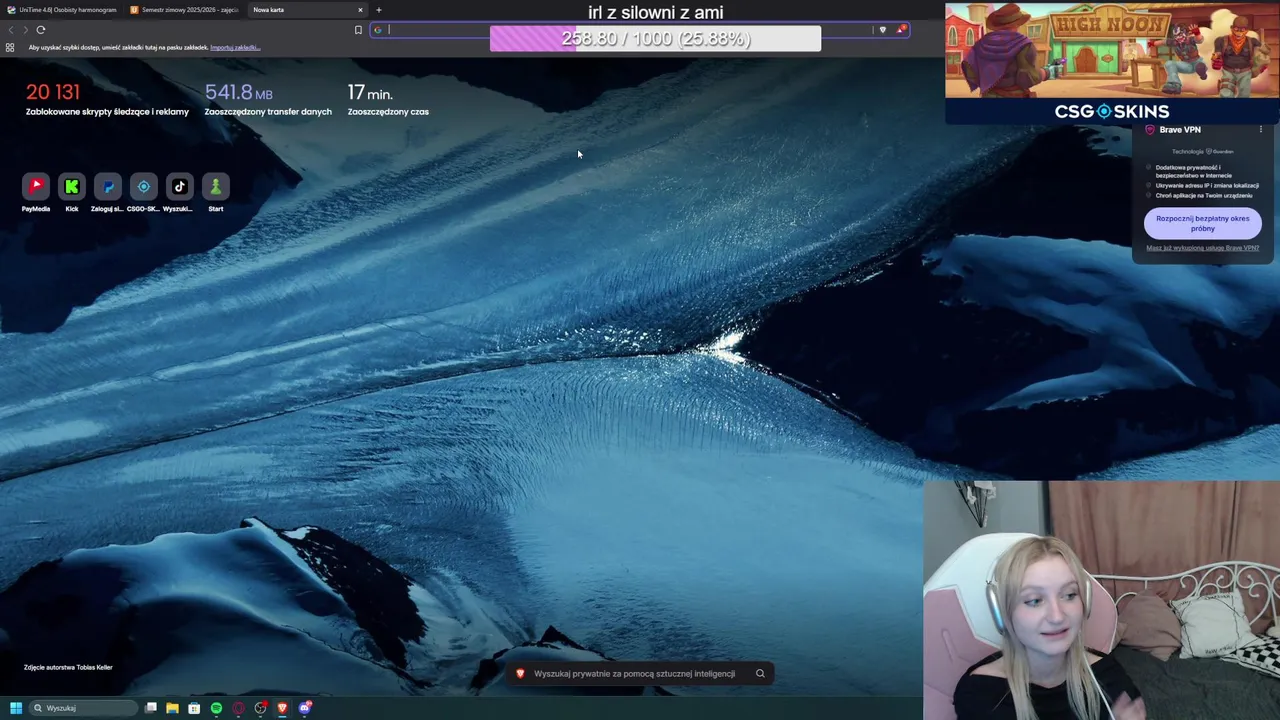Open the Start chess shortcut tile

click(216, 187)
